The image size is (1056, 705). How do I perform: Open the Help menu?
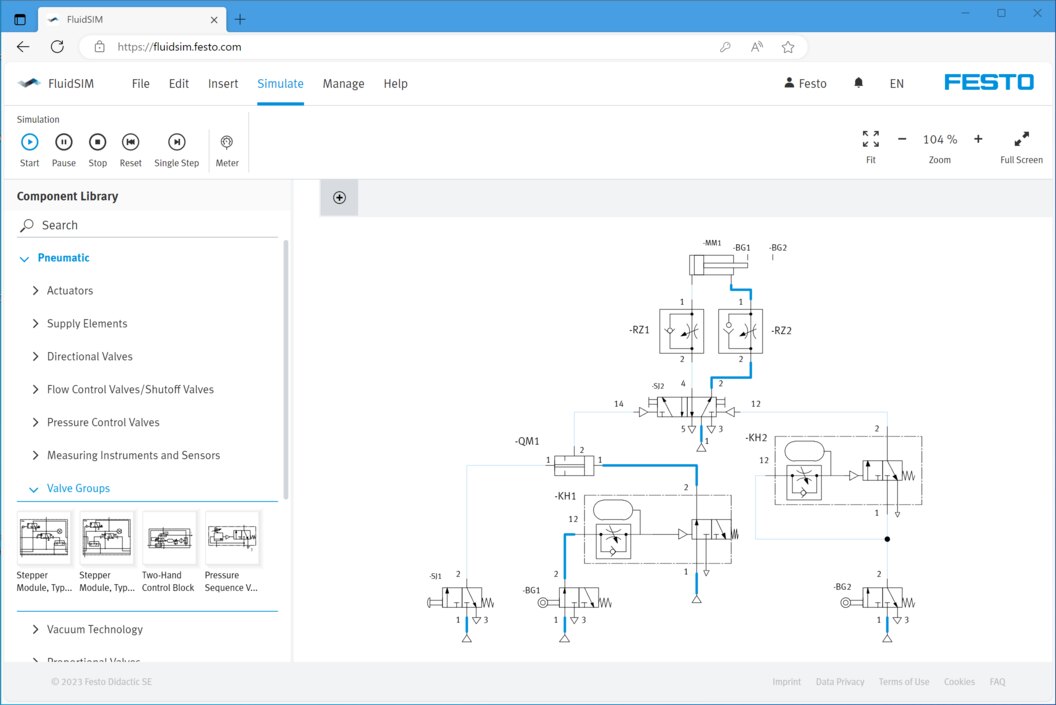[x=395, y=83]
